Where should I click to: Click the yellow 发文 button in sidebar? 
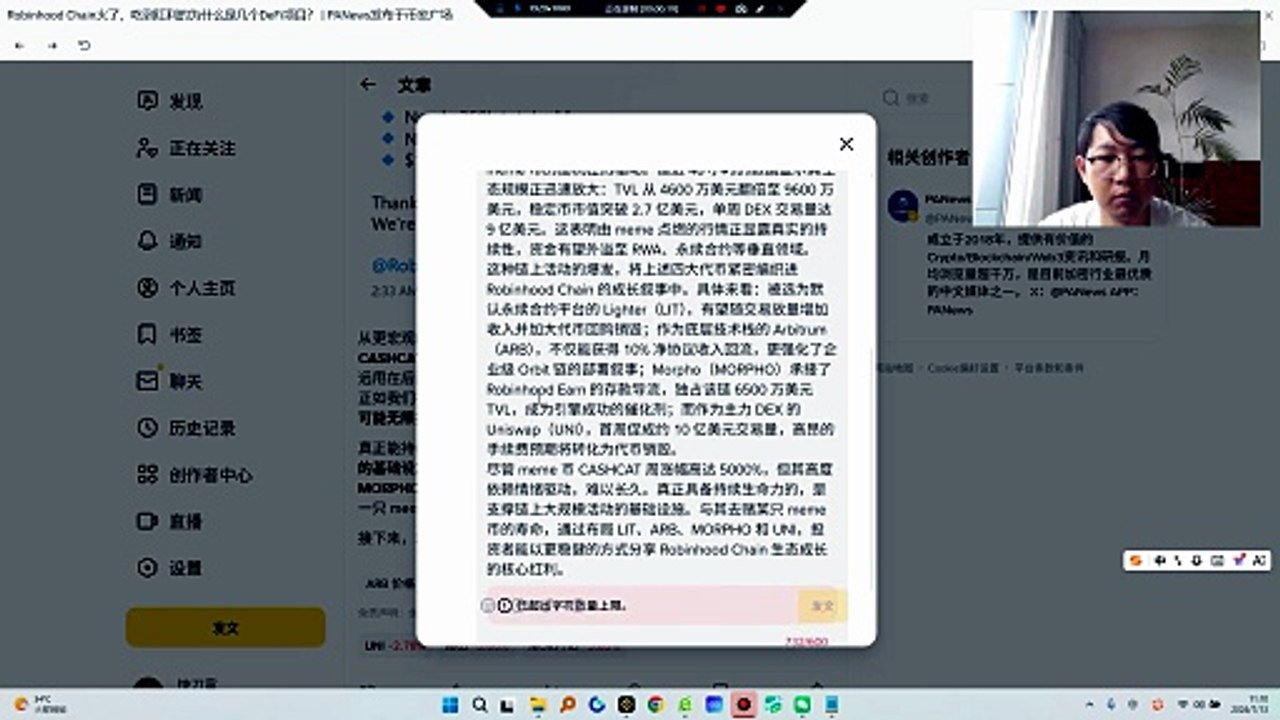pyautogui.click(x=225, y=627)
